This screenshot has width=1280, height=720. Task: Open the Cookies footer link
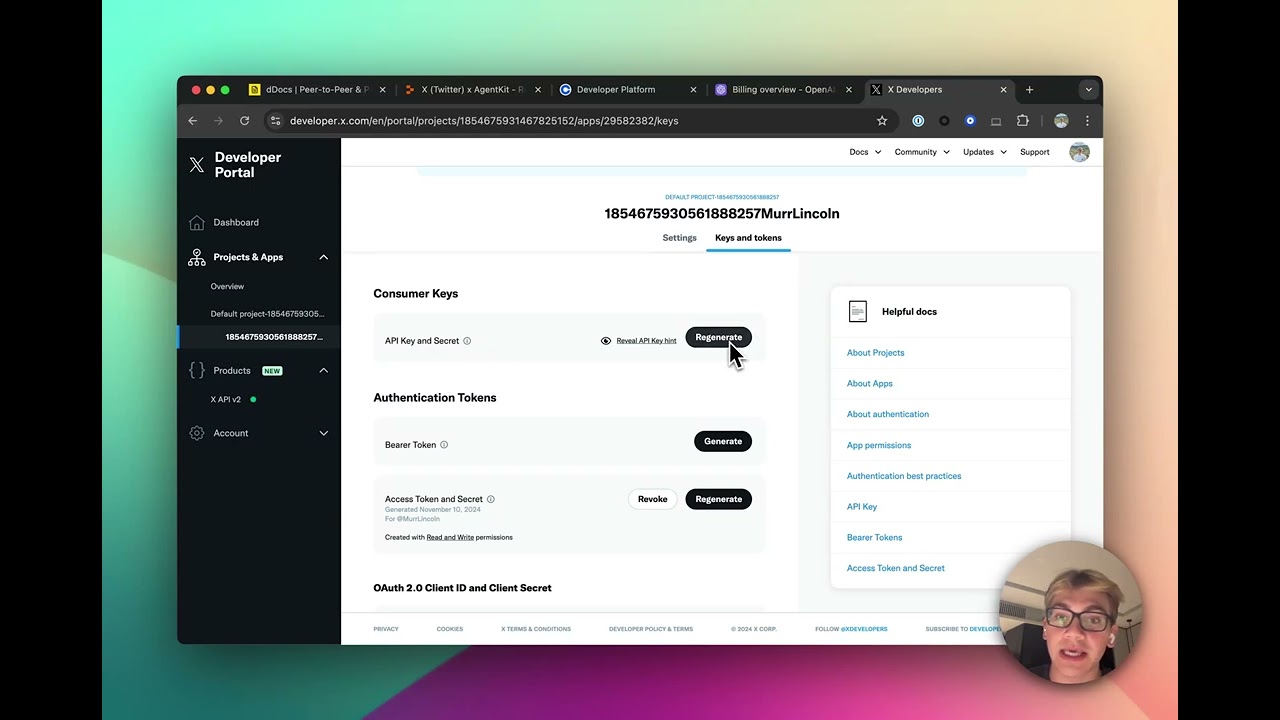pyautogui.click(x=449, y=629)
